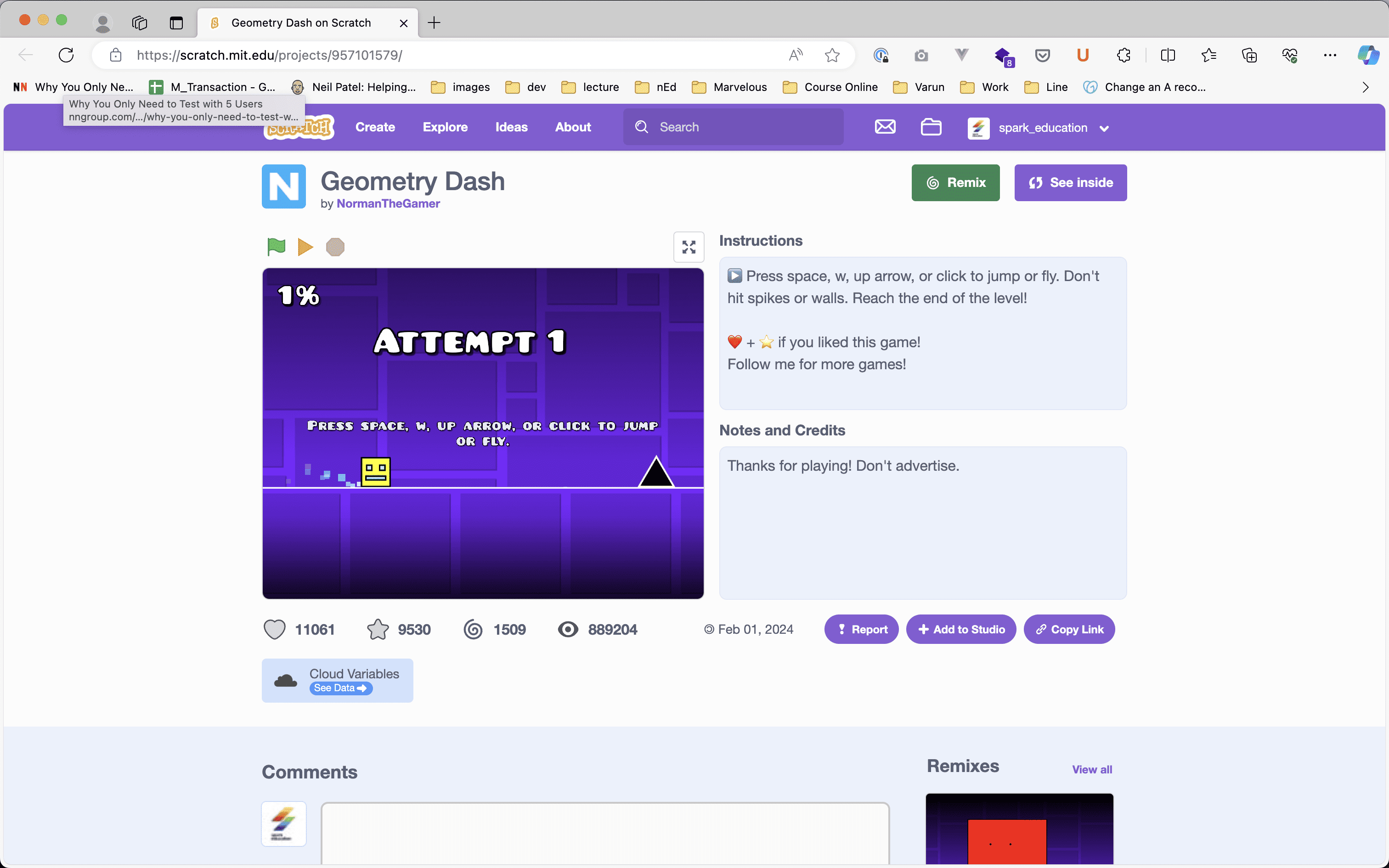Image resolution: width=1389 pixels, height=868 pixels.
Task: Click the Read Aloud icon in address bar
Action: pos(795,55)
